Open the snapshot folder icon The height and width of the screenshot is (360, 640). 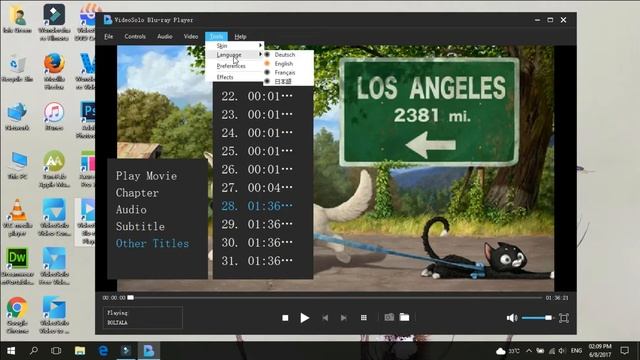pos(404,317)
